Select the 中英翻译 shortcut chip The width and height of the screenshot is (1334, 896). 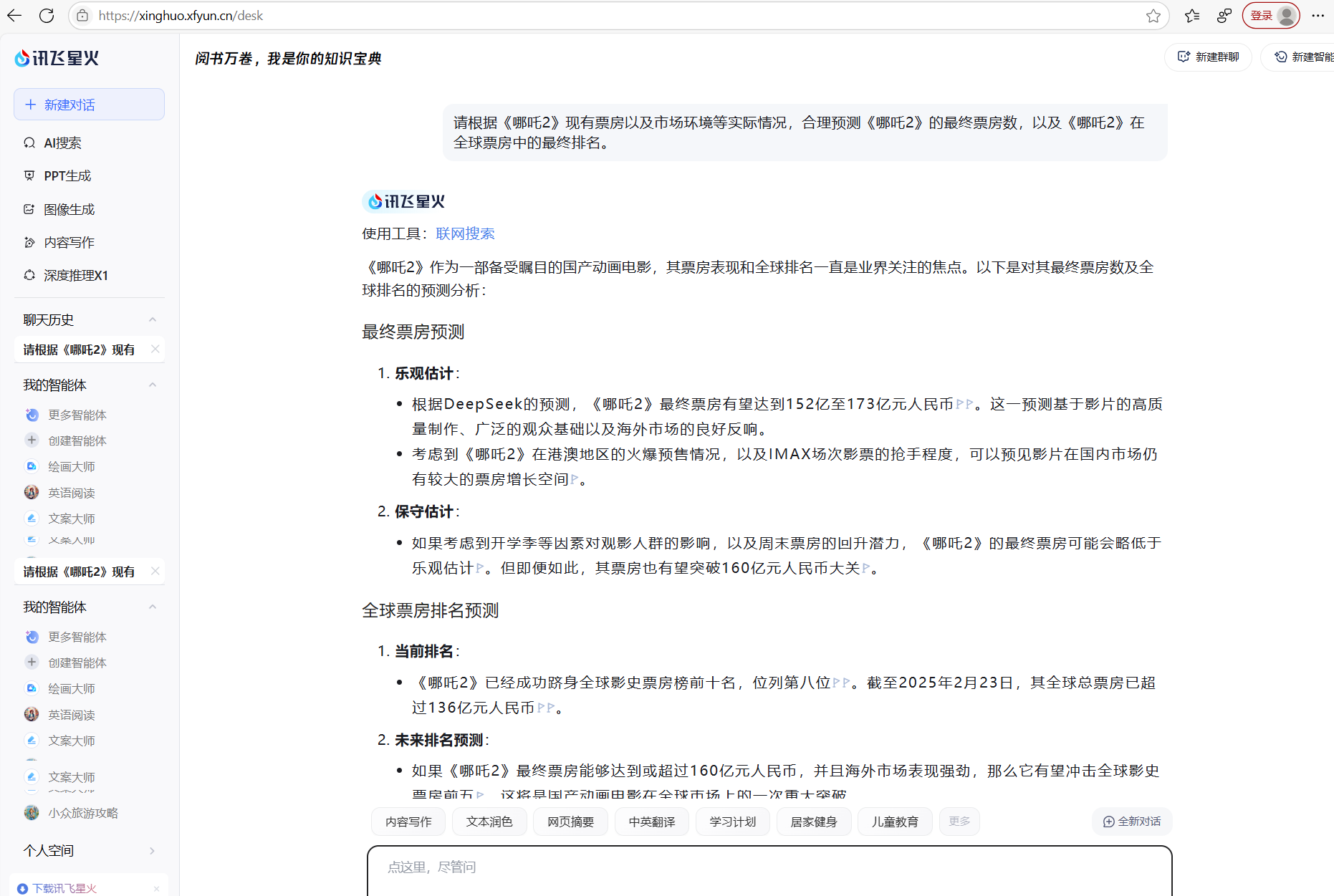click(x=652, y=822)
